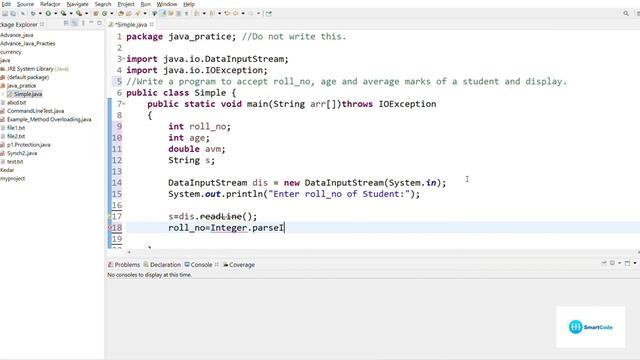Click the green Run play button
Viewport: 640px width, 360px height.
[48, 13]
